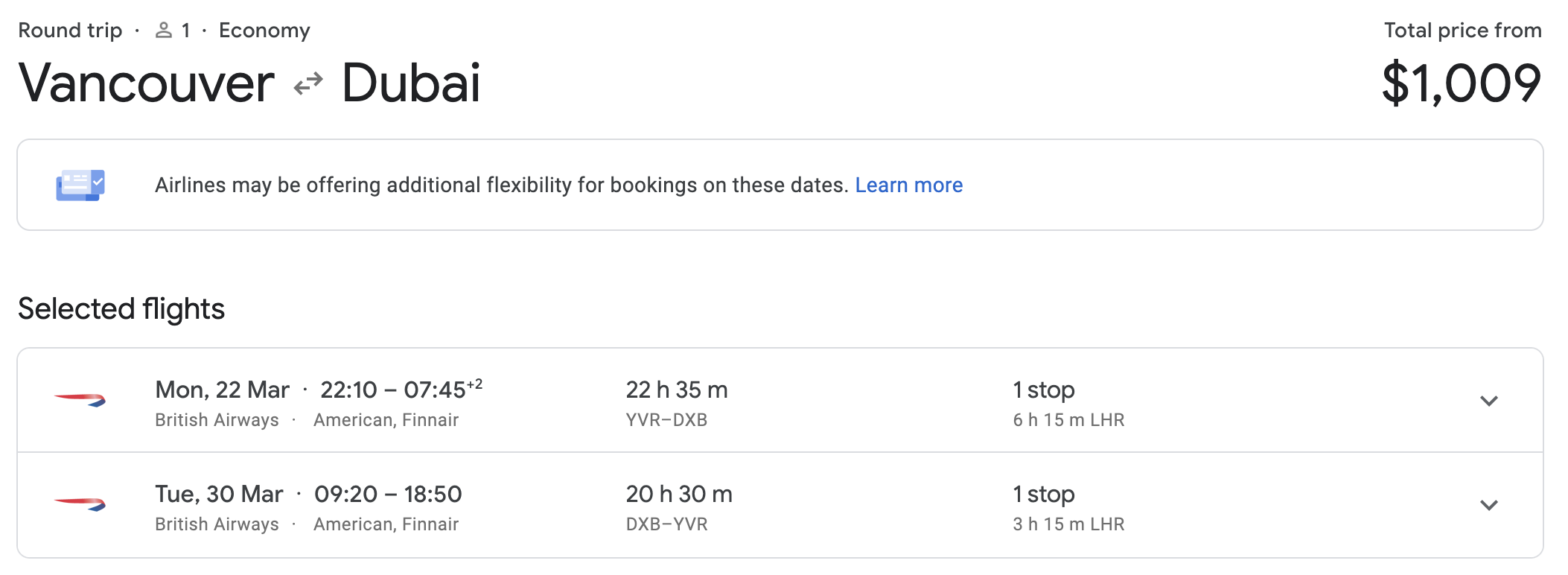This screenshot has width=1568, height=575.
Task: Click the passenger person icon
Action: [163, 31]
